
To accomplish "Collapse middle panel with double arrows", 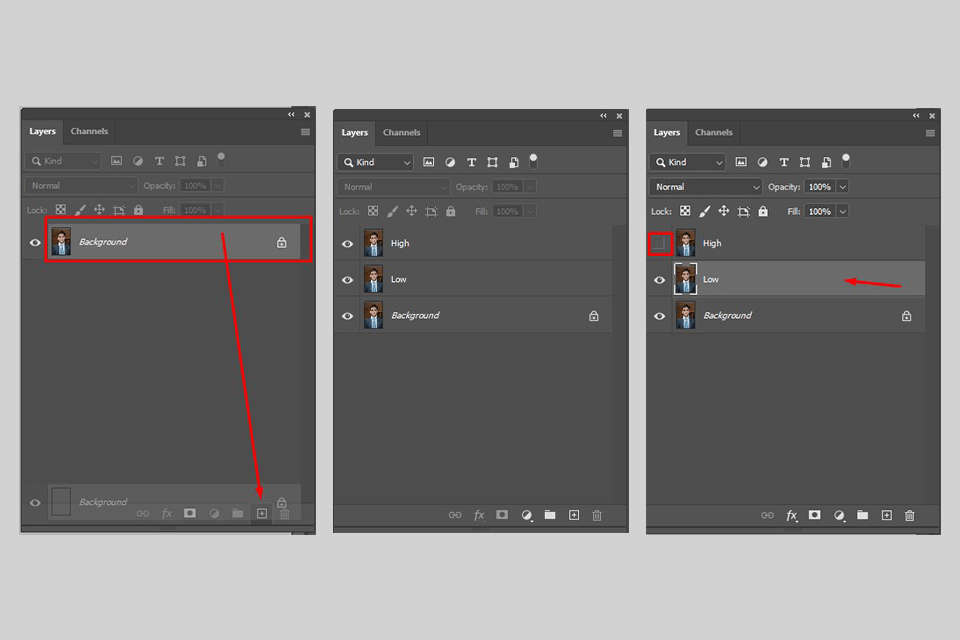I will click(x=604, y=116).
